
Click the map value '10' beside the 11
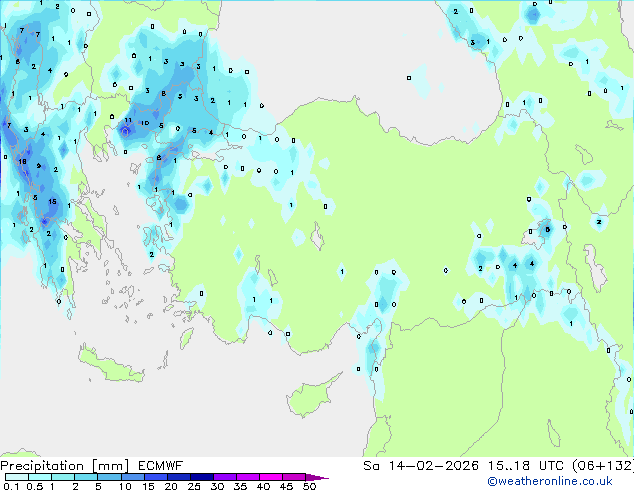click(x=145, y=123)
